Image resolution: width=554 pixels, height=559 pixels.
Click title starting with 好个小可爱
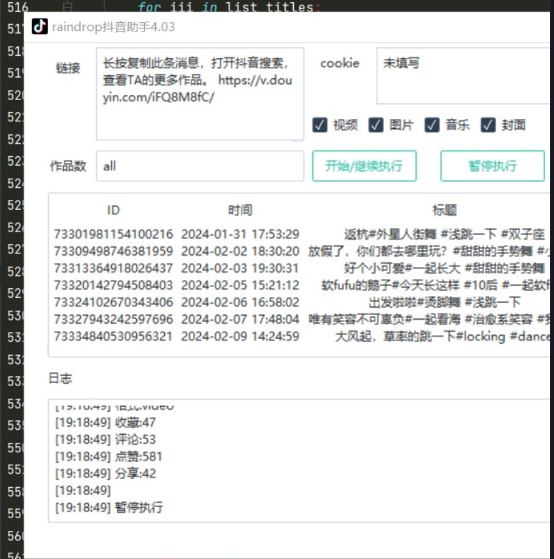point(444,268)
